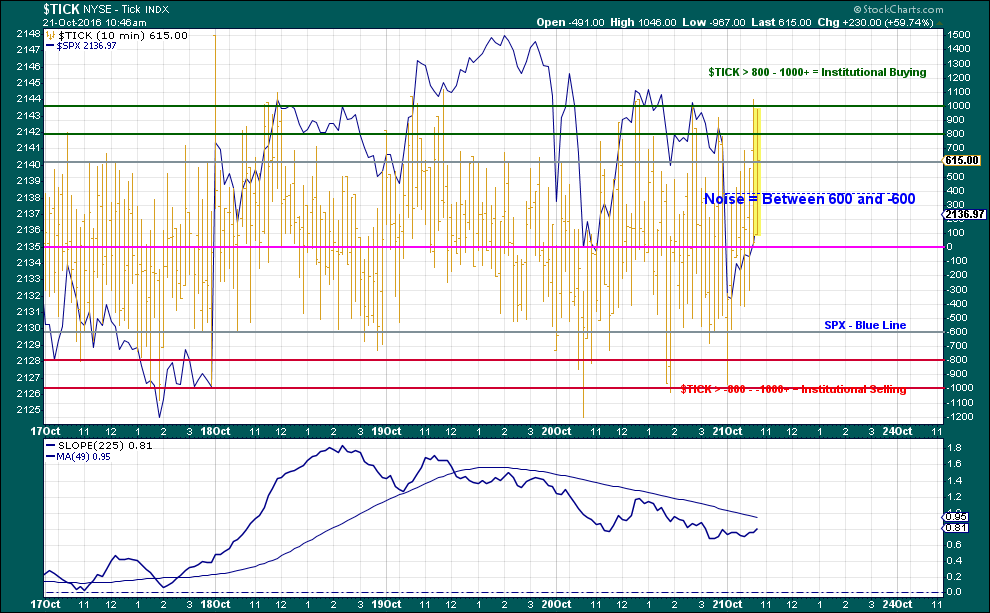990x613 pixels.
Task: Click the 2148 value on left SPX axis
Action: 28,33
